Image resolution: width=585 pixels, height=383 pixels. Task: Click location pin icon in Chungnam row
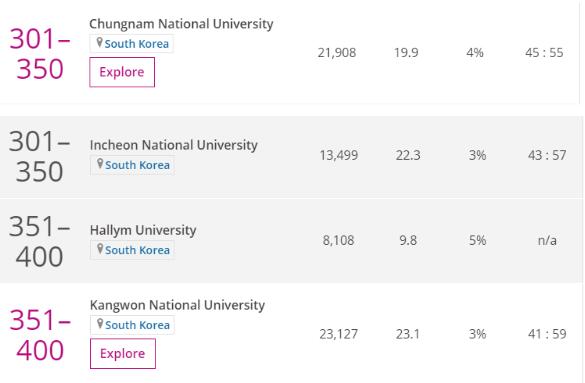click(99, 43)
